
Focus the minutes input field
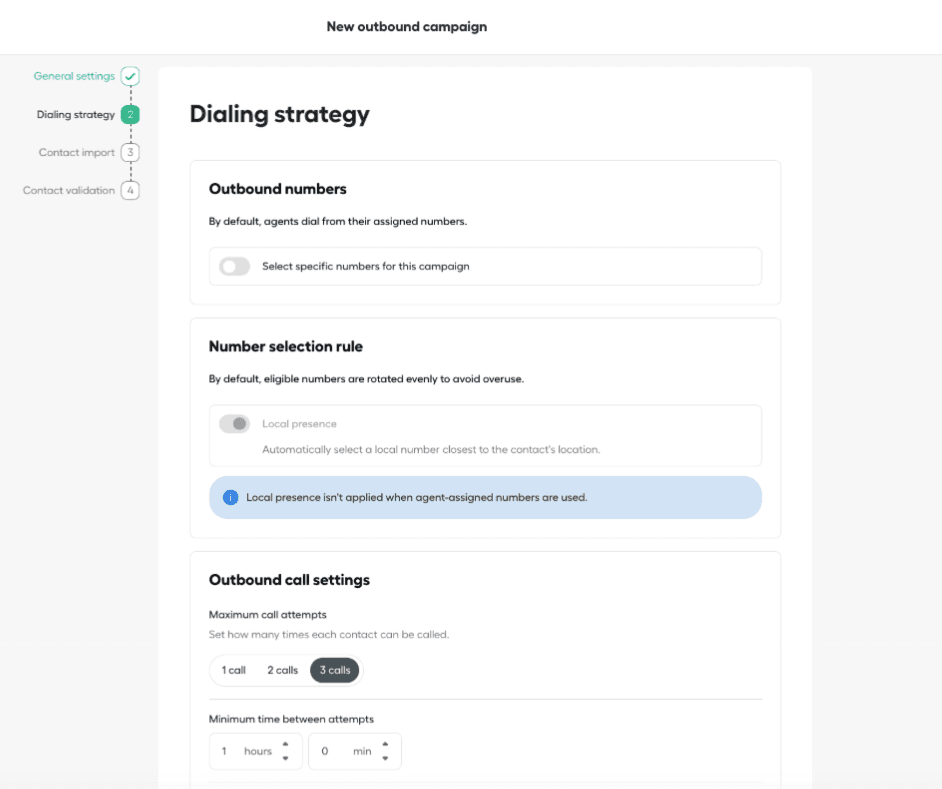(x=355, y=751)
